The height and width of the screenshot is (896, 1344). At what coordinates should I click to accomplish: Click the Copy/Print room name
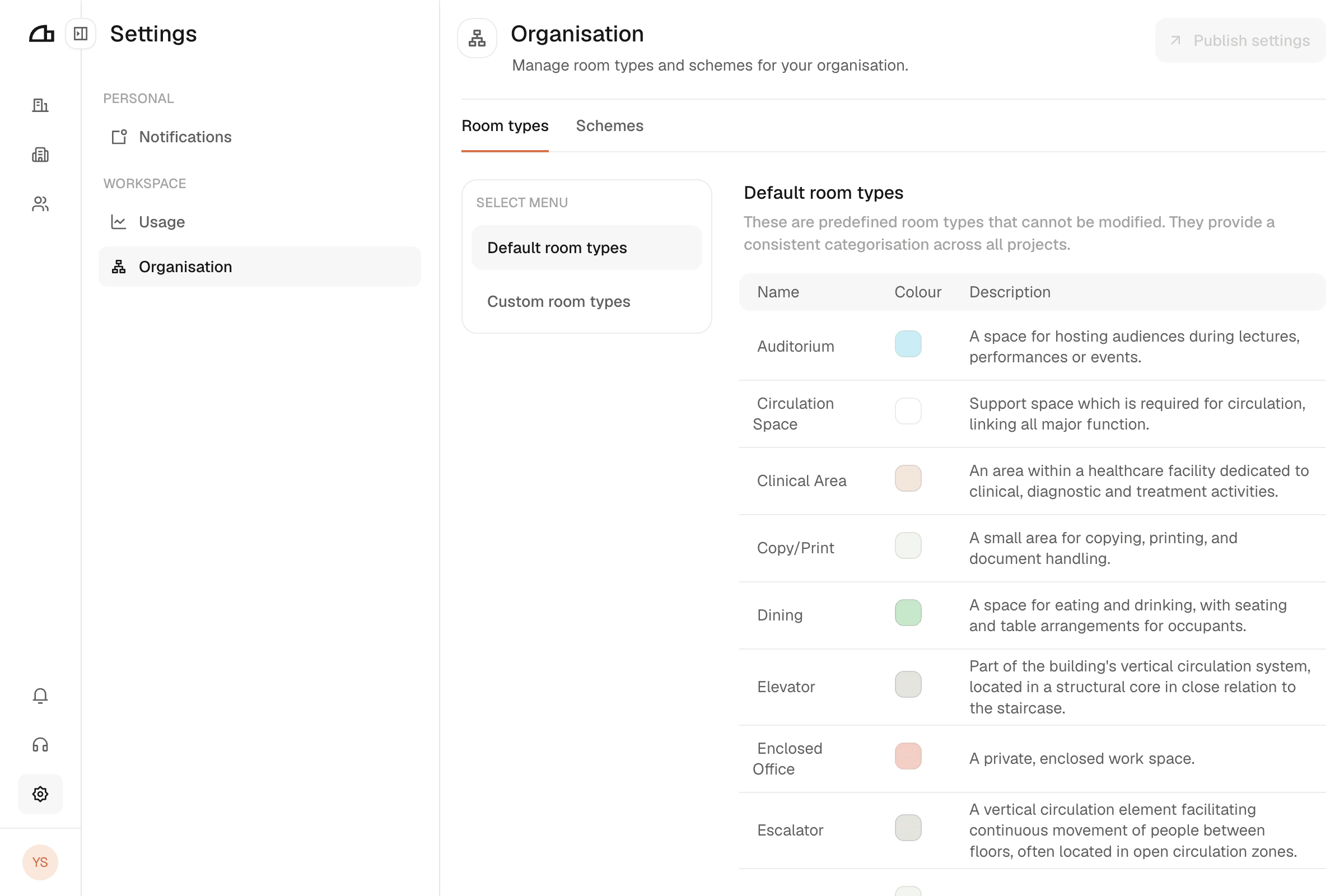[x=795, y=548]
